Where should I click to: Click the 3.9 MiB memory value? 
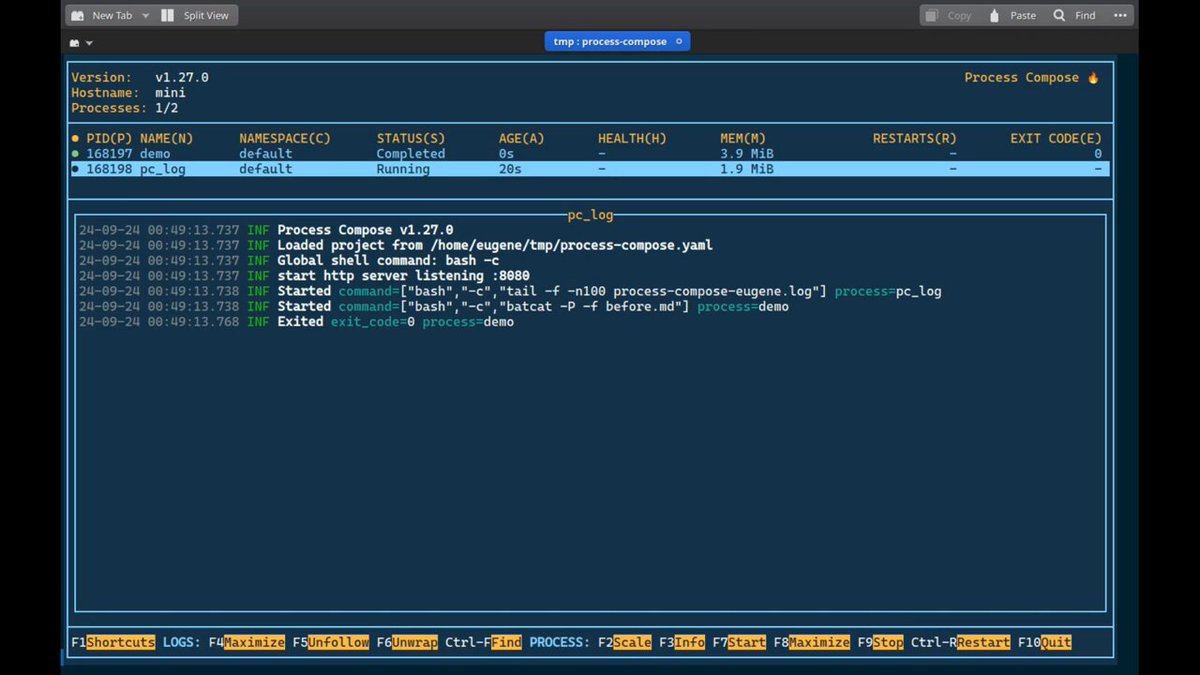click(747, 154)
